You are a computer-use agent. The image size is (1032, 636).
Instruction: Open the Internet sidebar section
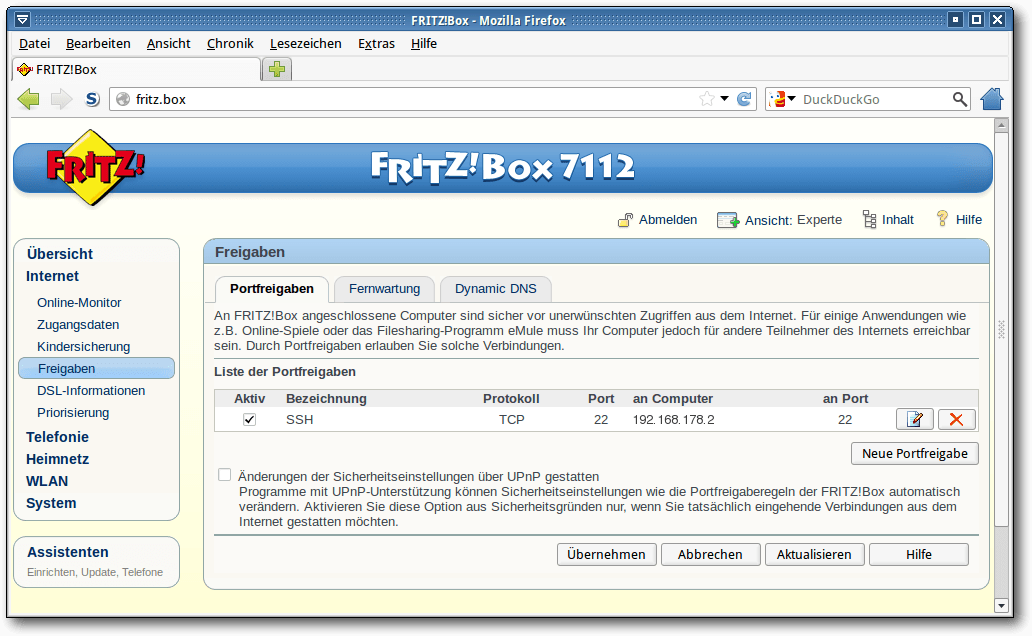coord(53,277)
